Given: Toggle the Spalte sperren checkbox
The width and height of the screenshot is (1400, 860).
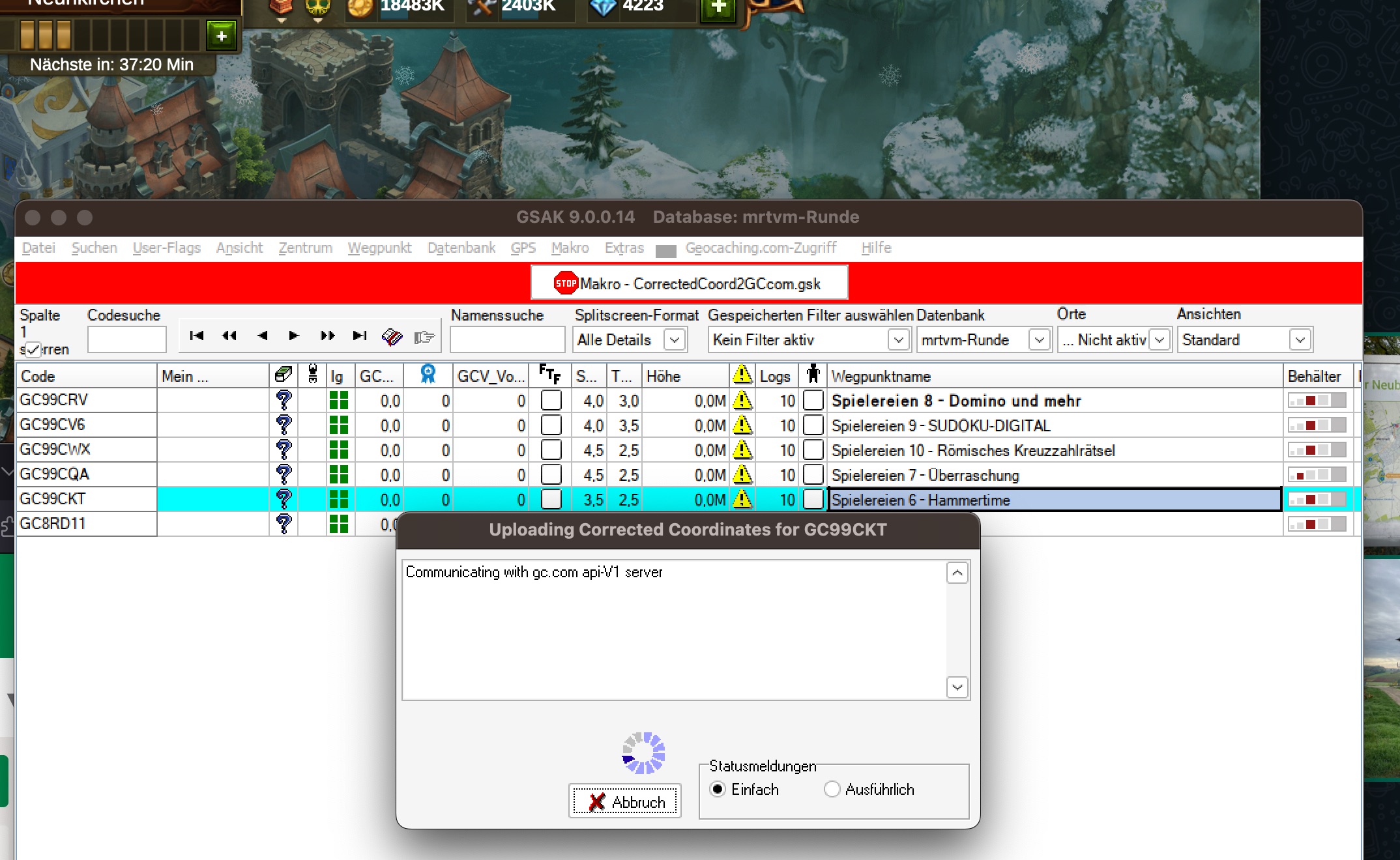Looking at the screenshot, I should pos(34,349).
